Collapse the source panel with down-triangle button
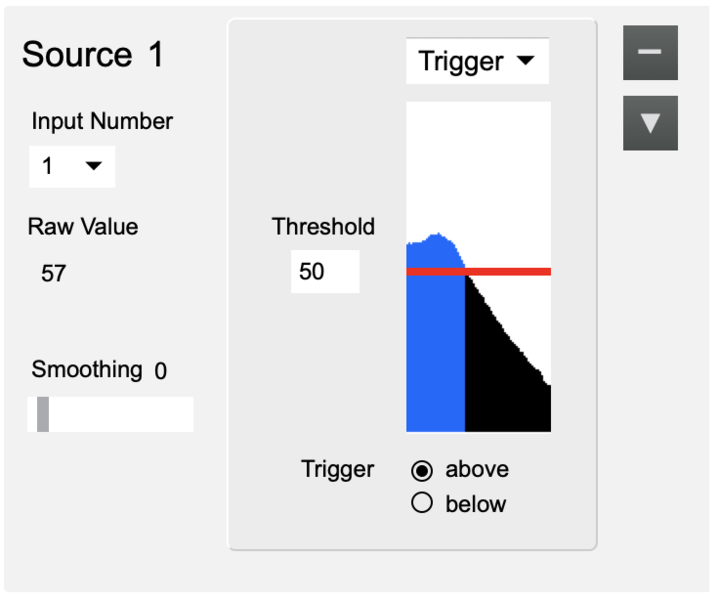The width and height of the screenshot is (719, 600). click(650, 123)
